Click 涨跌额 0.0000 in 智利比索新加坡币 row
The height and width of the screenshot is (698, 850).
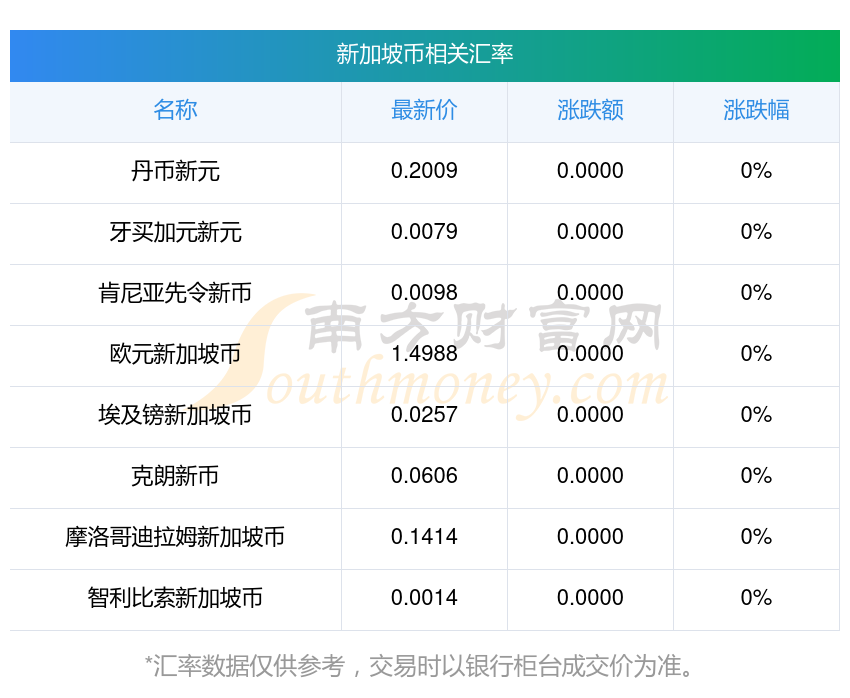590,598
